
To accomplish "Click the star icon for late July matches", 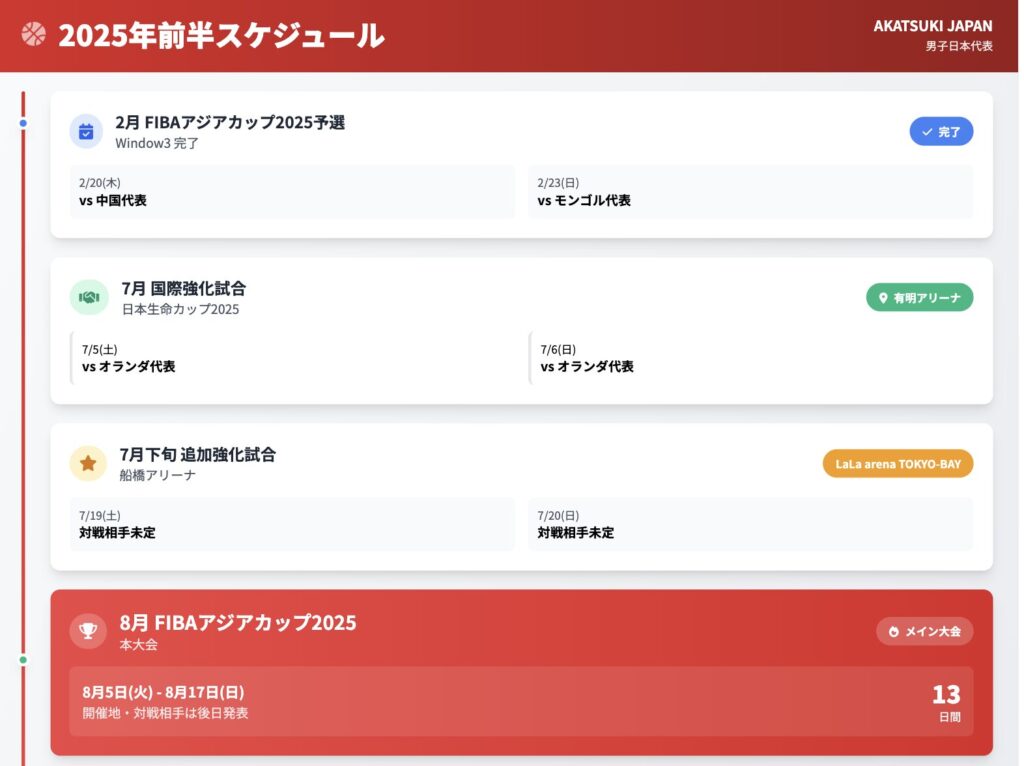I will click(x=88, y=463).
